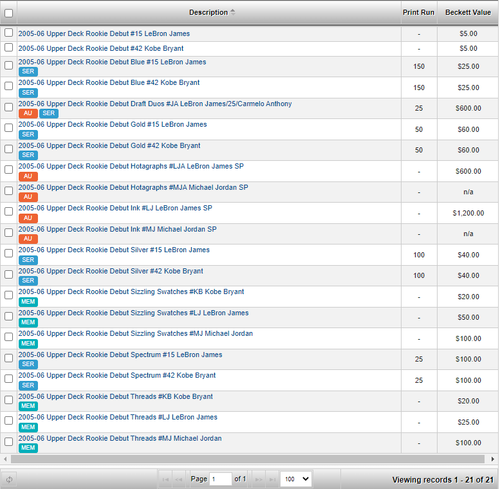Sort by the Print Run column header
Screen dimensions: 500x489
point(419,12)
